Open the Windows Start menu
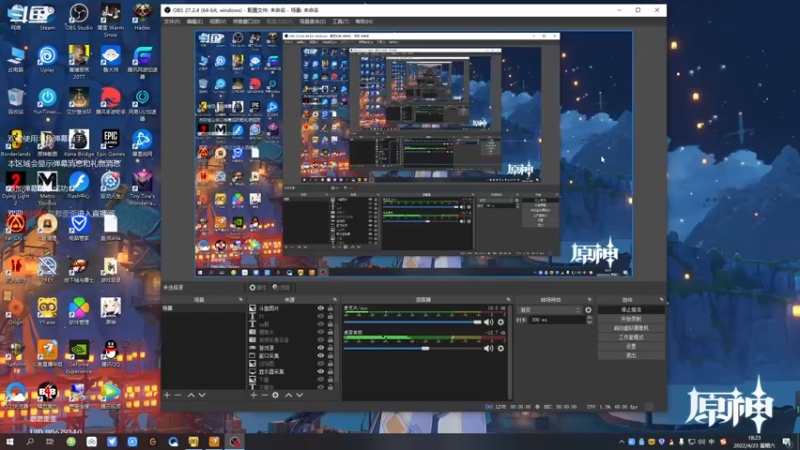The height and width of the screenshot is (450, 800). tap(9, 441)
